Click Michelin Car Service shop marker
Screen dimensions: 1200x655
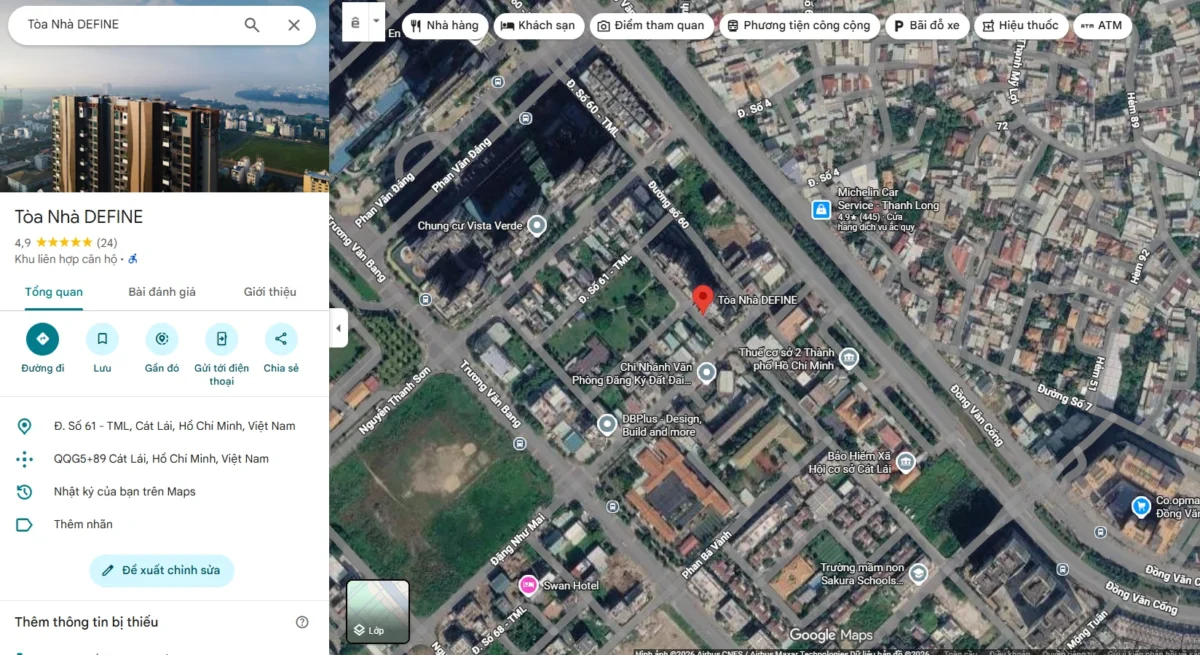pyautogui.click(x=820, y=210)
